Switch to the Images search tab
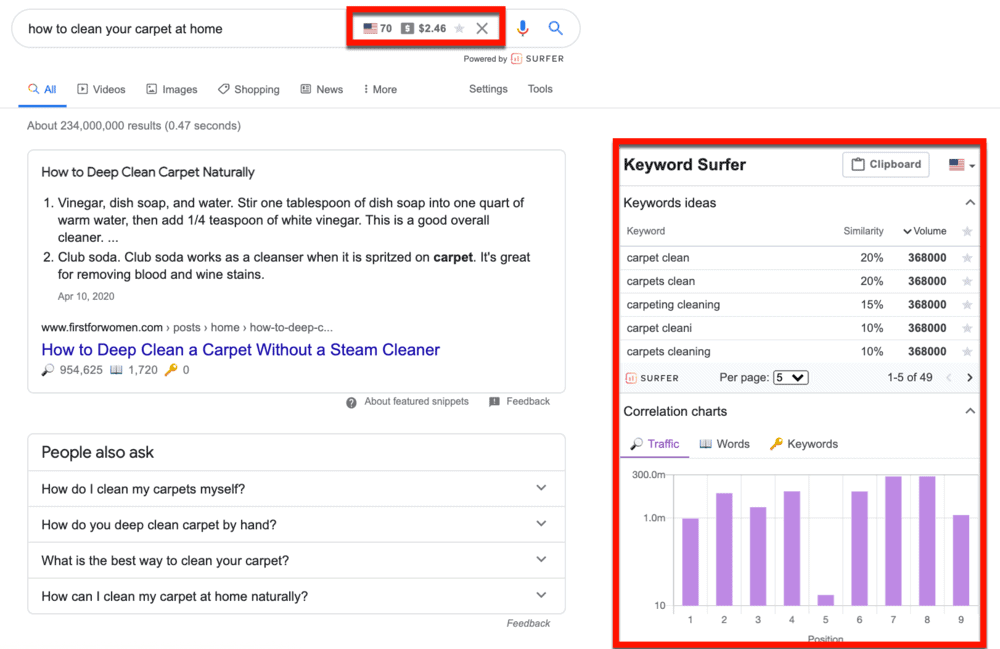 coord(171,89)
